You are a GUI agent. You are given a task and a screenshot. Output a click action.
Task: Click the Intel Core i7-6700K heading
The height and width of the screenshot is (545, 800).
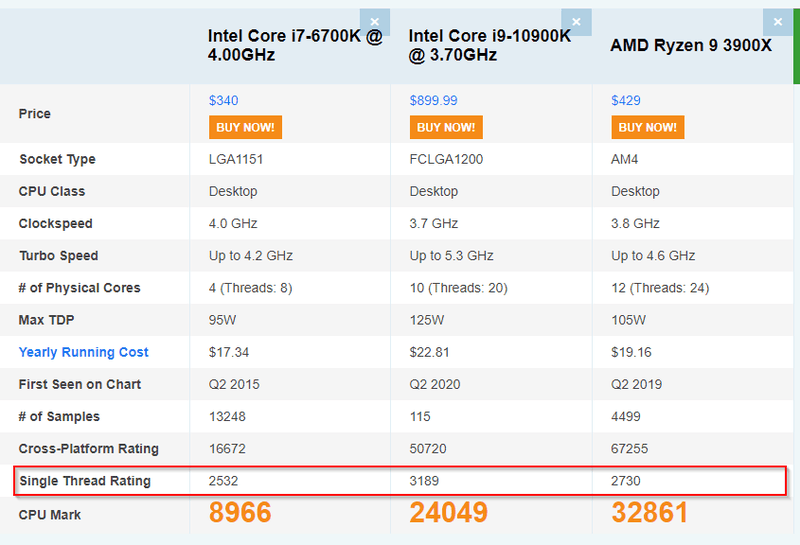point(295,45)
